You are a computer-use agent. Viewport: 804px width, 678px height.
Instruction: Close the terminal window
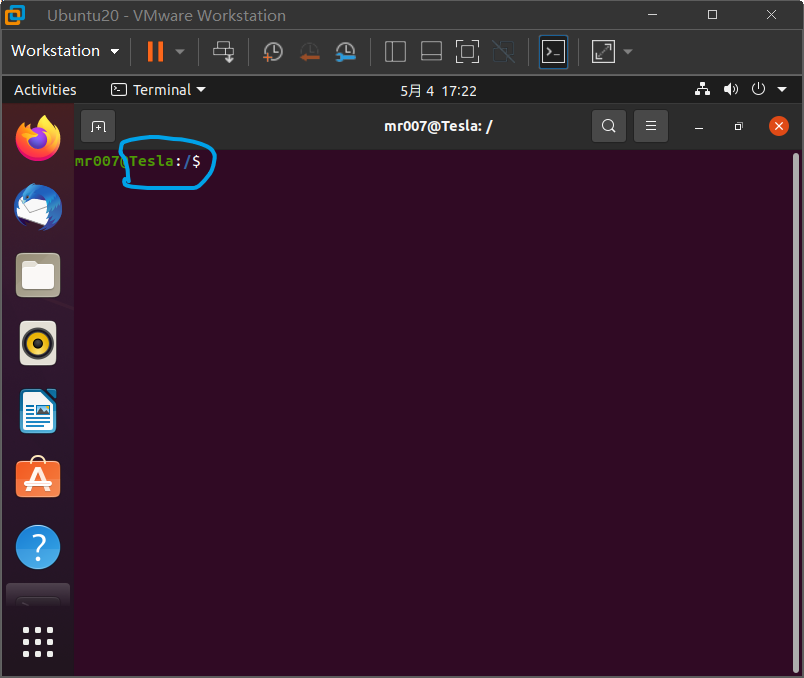click(x=778, y=126)
